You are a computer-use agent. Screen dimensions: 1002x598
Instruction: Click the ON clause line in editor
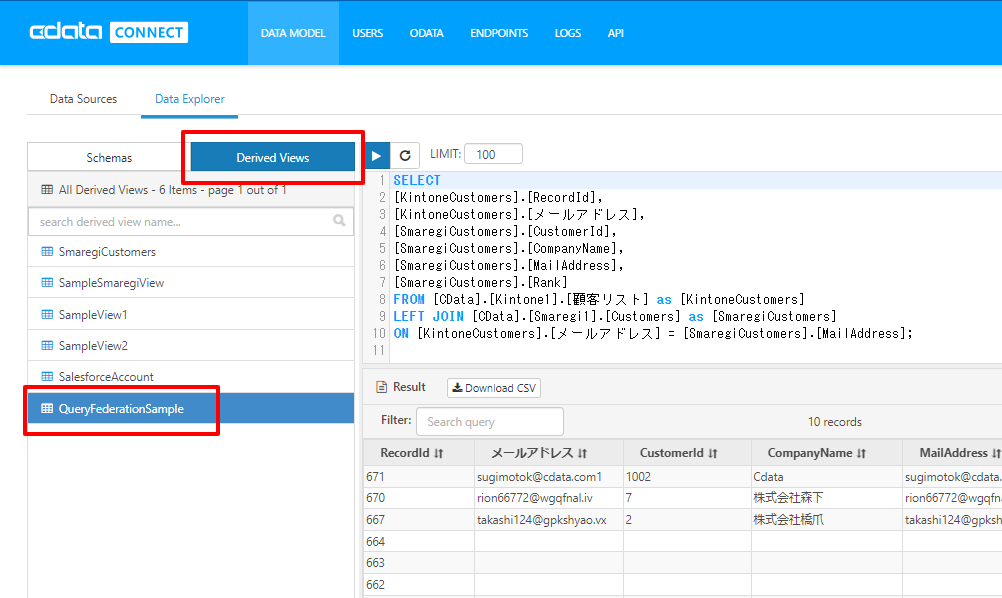[x=653, y=333]
